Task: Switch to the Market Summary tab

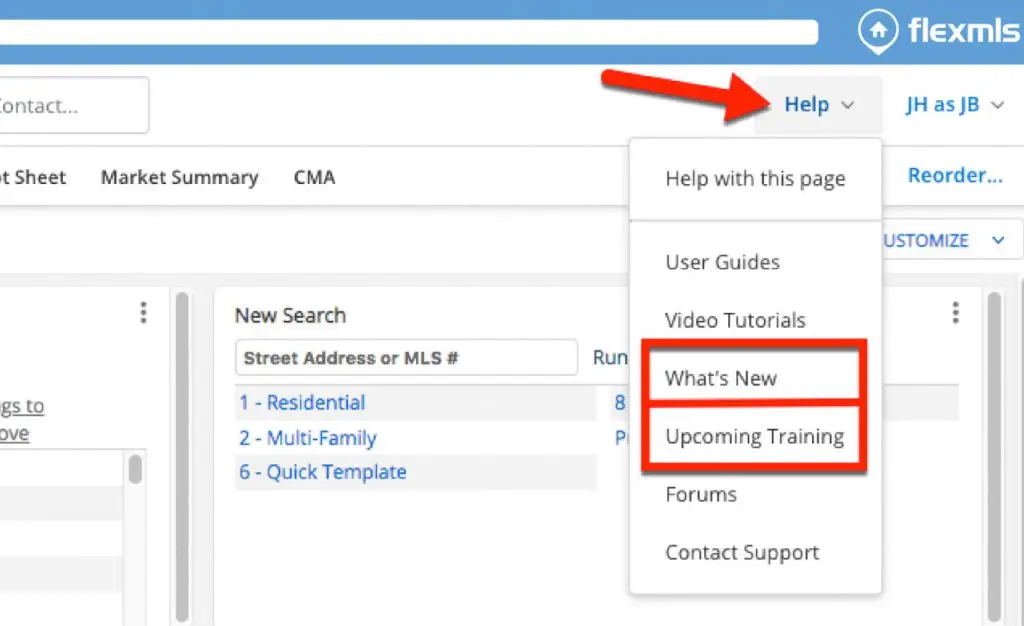Action: click(x=179, y=178)
